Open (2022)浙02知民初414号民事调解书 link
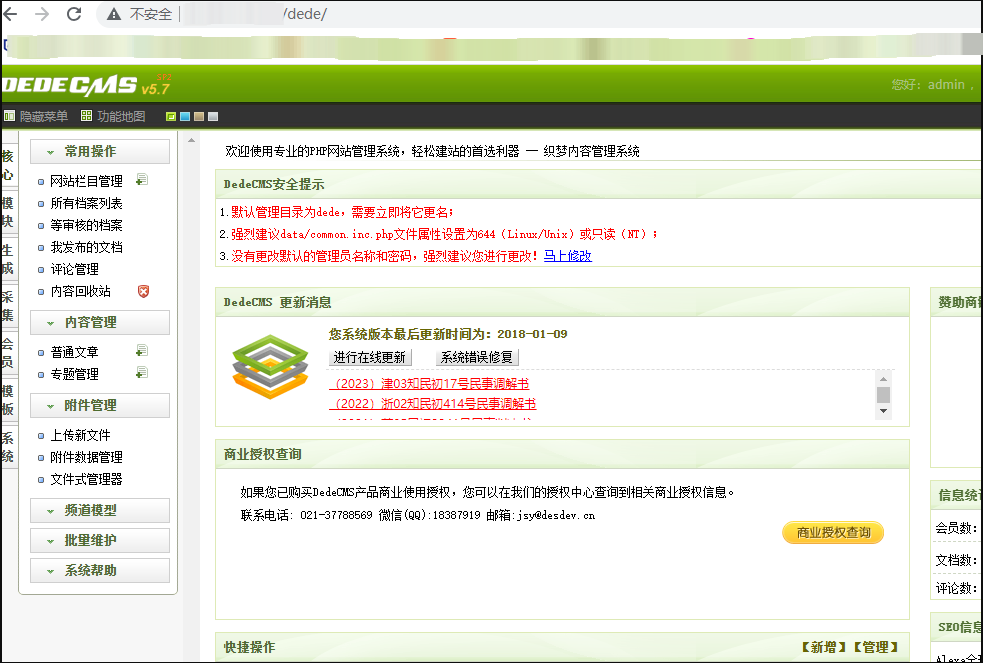 coord(433,404)
